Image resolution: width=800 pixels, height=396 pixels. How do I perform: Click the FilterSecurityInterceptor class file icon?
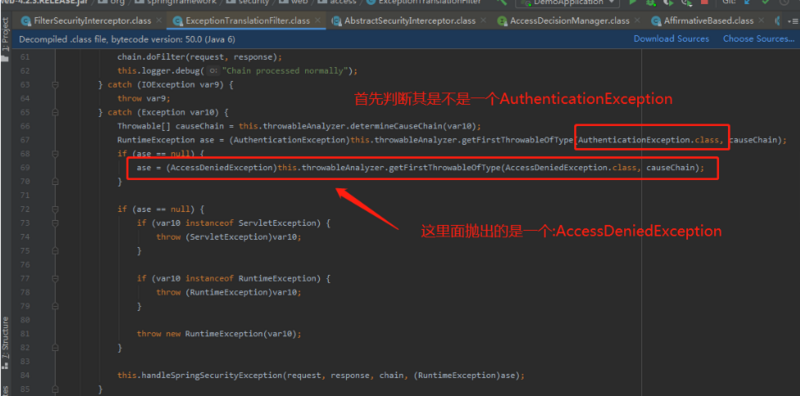coord(26,21)
